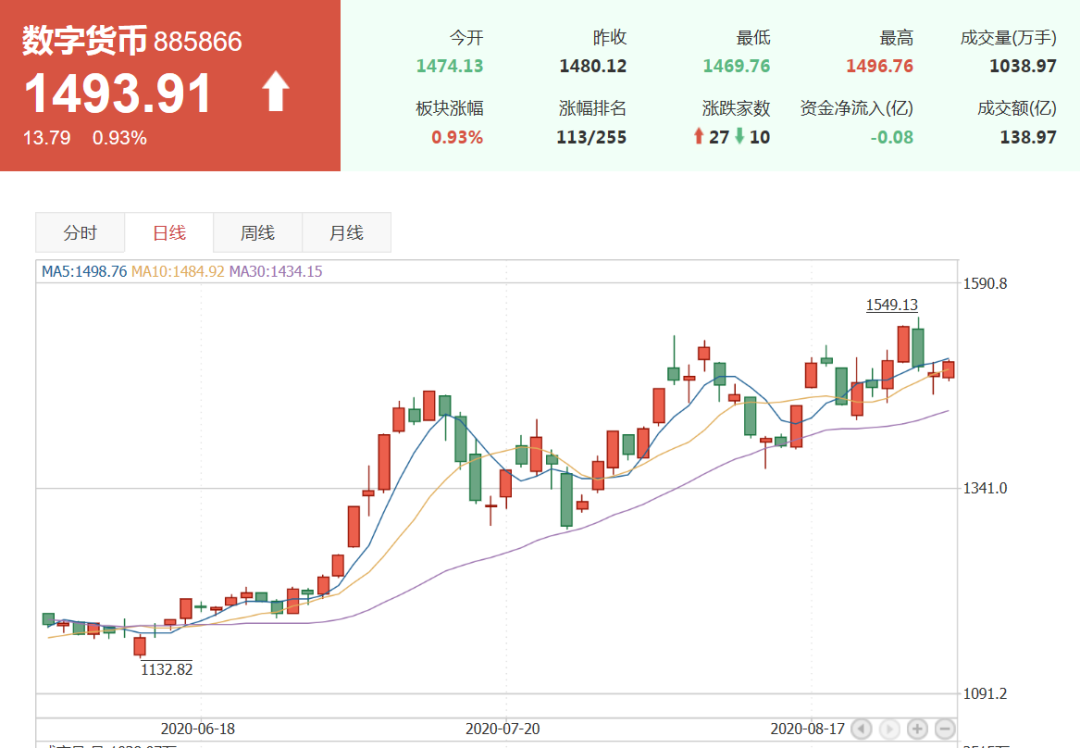Click the 1341.0 price axis label
The height and width of the screenshot is (748, 1080).
click(985, 488)
